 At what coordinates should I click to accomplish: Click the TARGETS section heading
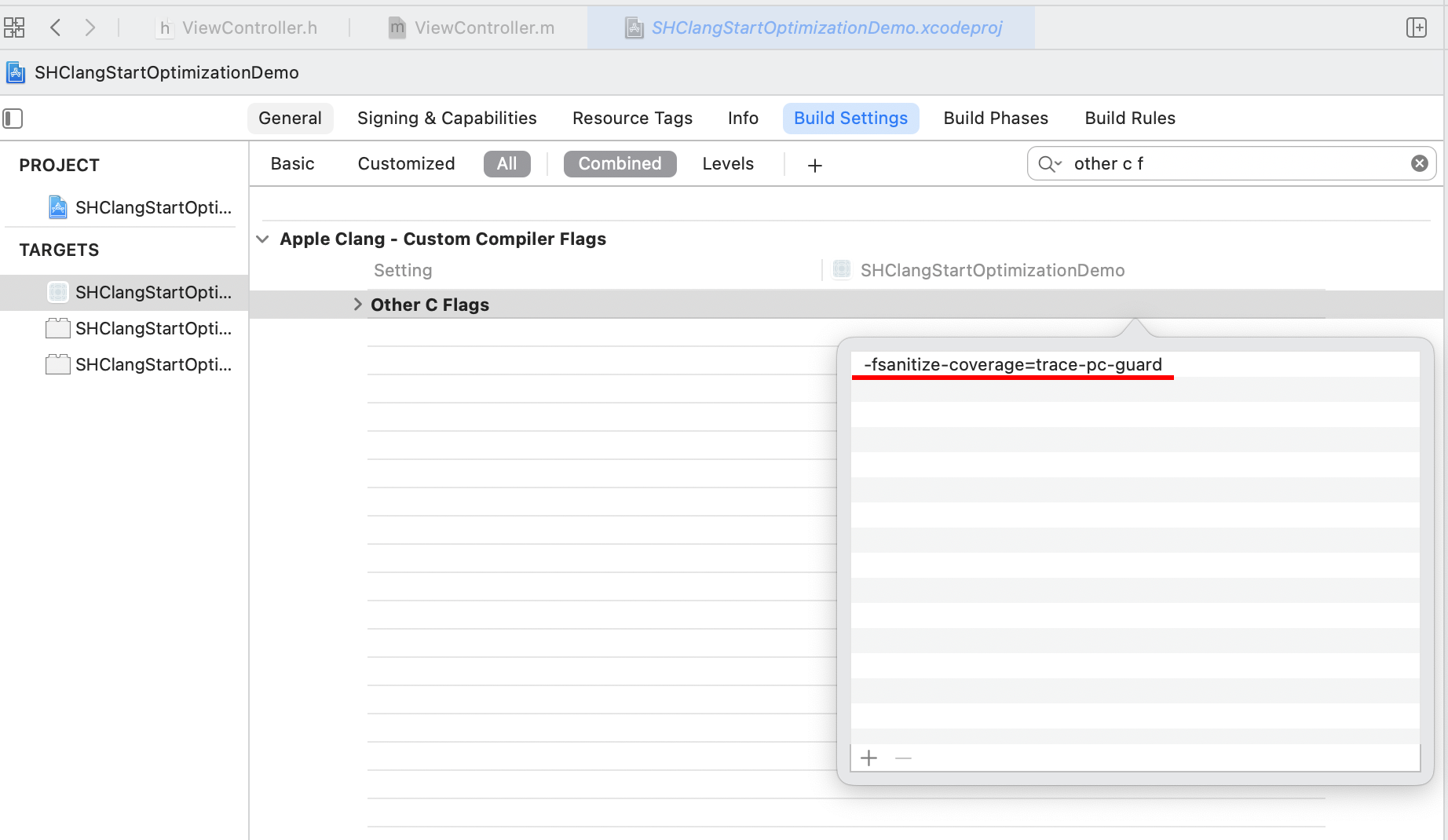(60, 250)
